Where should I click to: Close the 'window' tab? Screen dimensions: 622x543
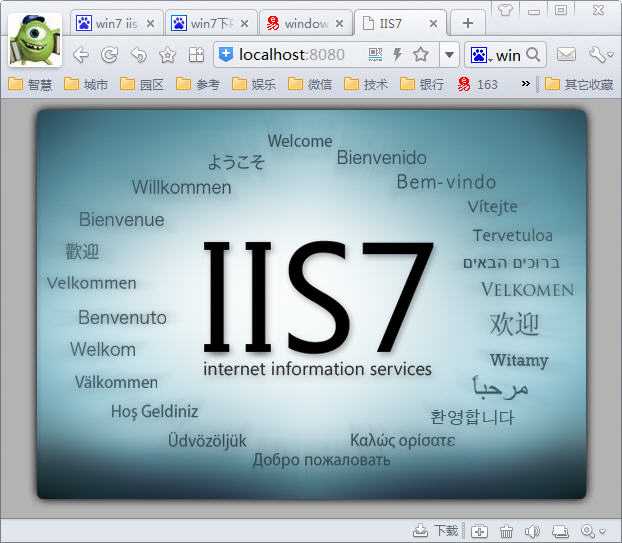(x=340, y=24)
